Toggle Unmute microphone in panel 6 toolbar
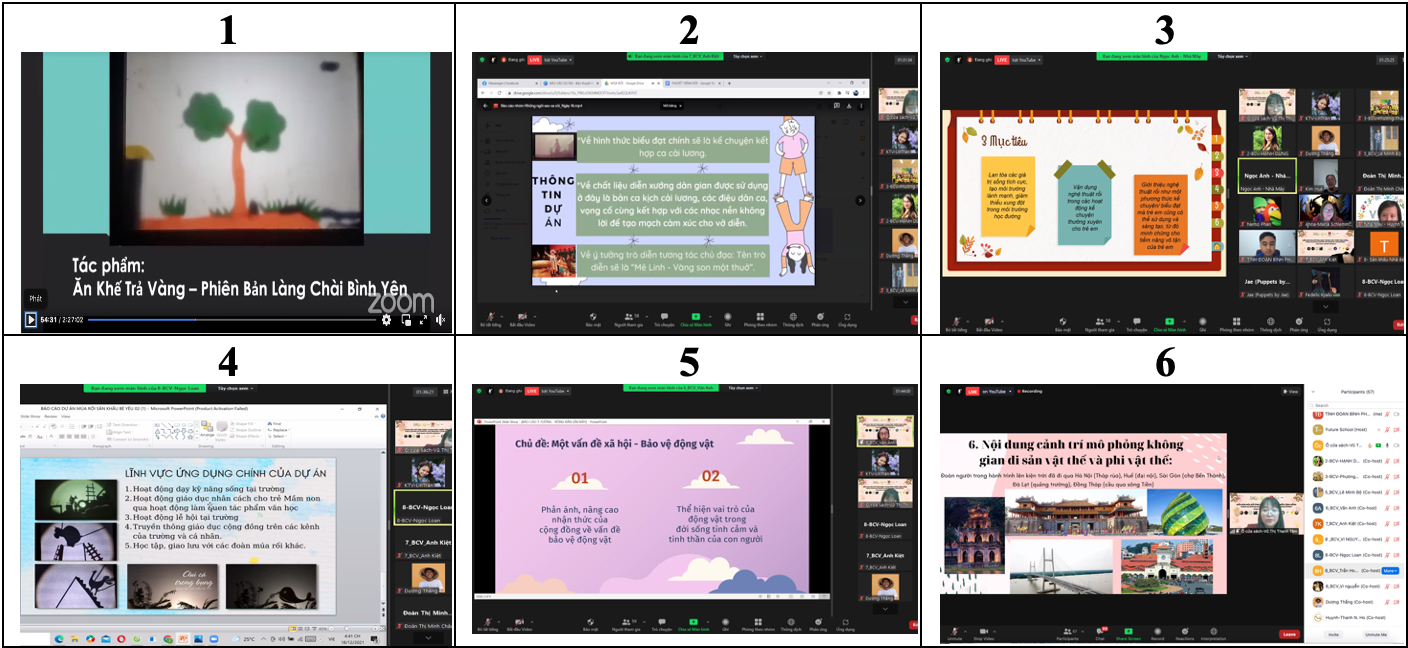This screenshot has width=1408, height=648. (x=954, y=634)
